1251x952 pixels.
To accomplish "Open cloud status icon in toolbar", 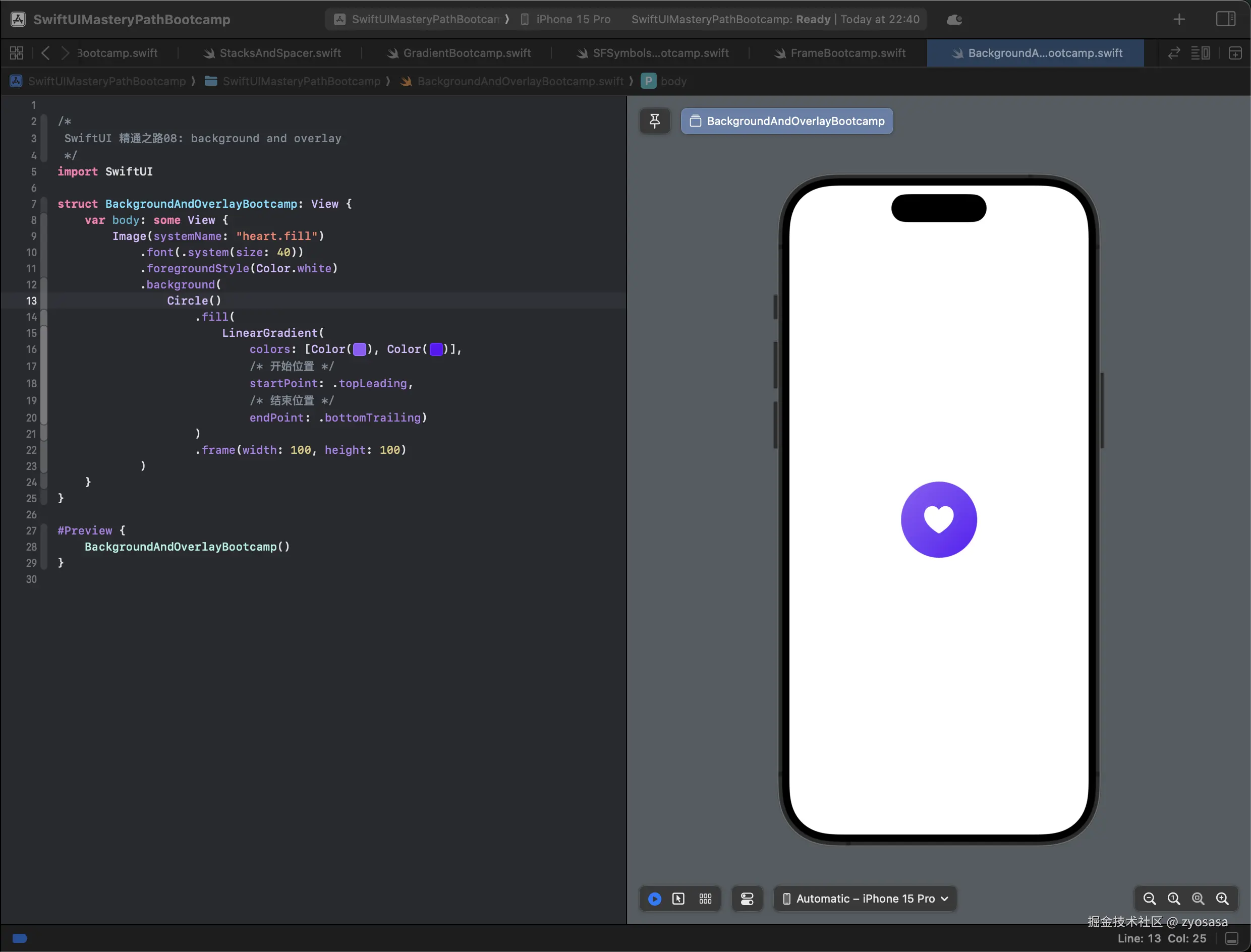I will pos(954,20).
